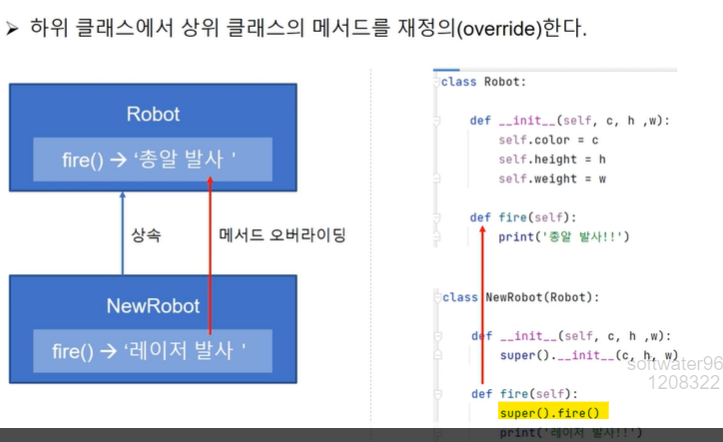Screen dimensions: 723x442
Task: Click the line 'super().__init__(c, h, w)'
Action: click(589, 355)
